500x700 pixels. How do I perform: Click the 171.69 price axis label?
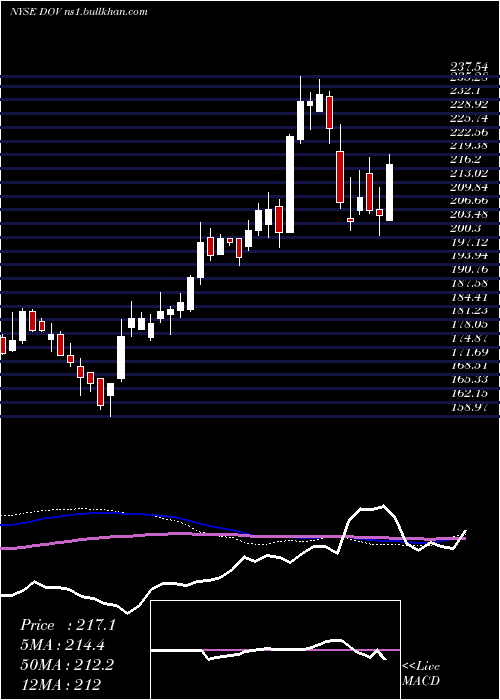pos(468,352)
